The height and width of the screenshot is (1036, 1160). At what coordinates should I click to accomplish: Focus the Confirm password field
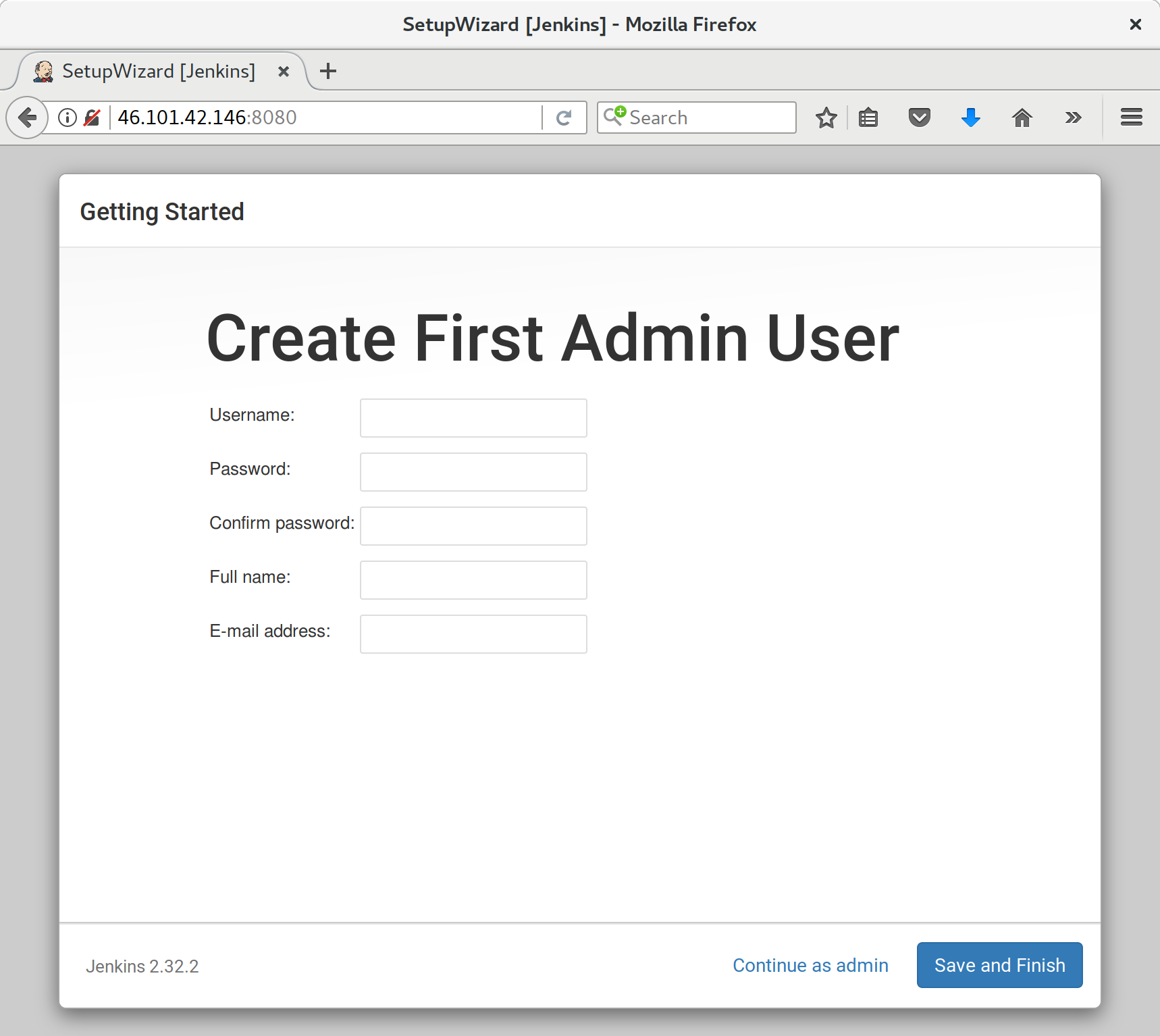473,525
